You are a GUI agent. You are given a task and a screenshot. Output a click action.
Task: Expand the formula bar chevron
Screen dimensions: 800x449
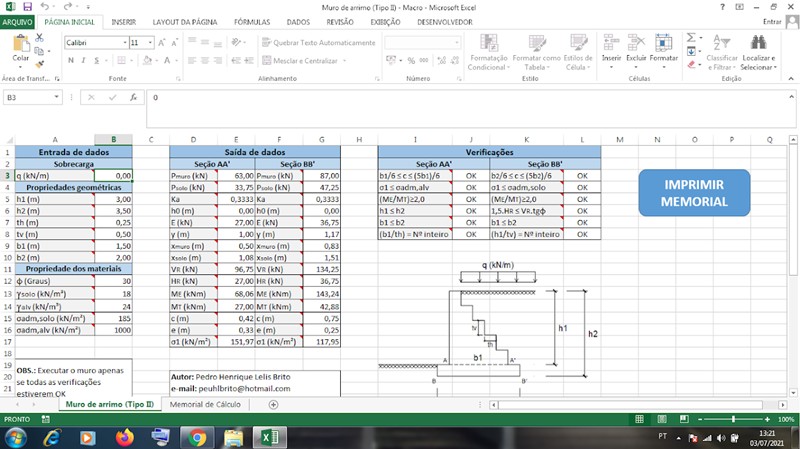[791, 96]
